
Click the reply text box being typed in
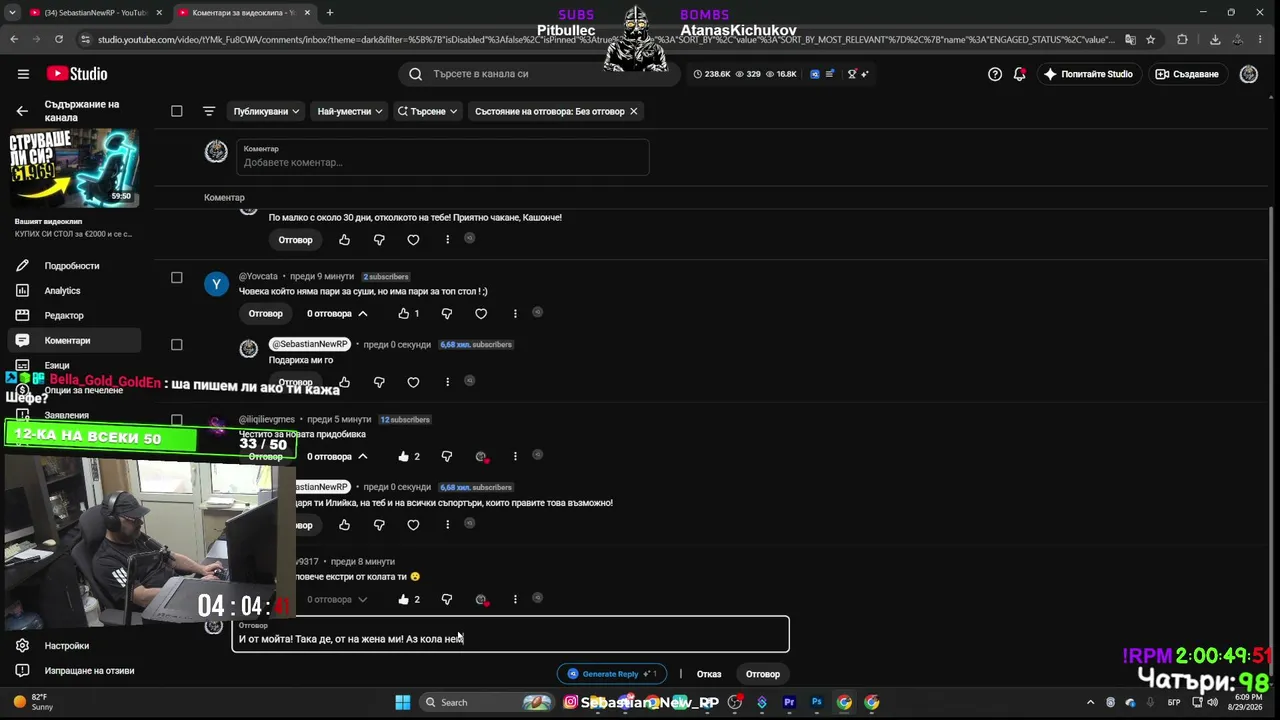click(511, 634)
